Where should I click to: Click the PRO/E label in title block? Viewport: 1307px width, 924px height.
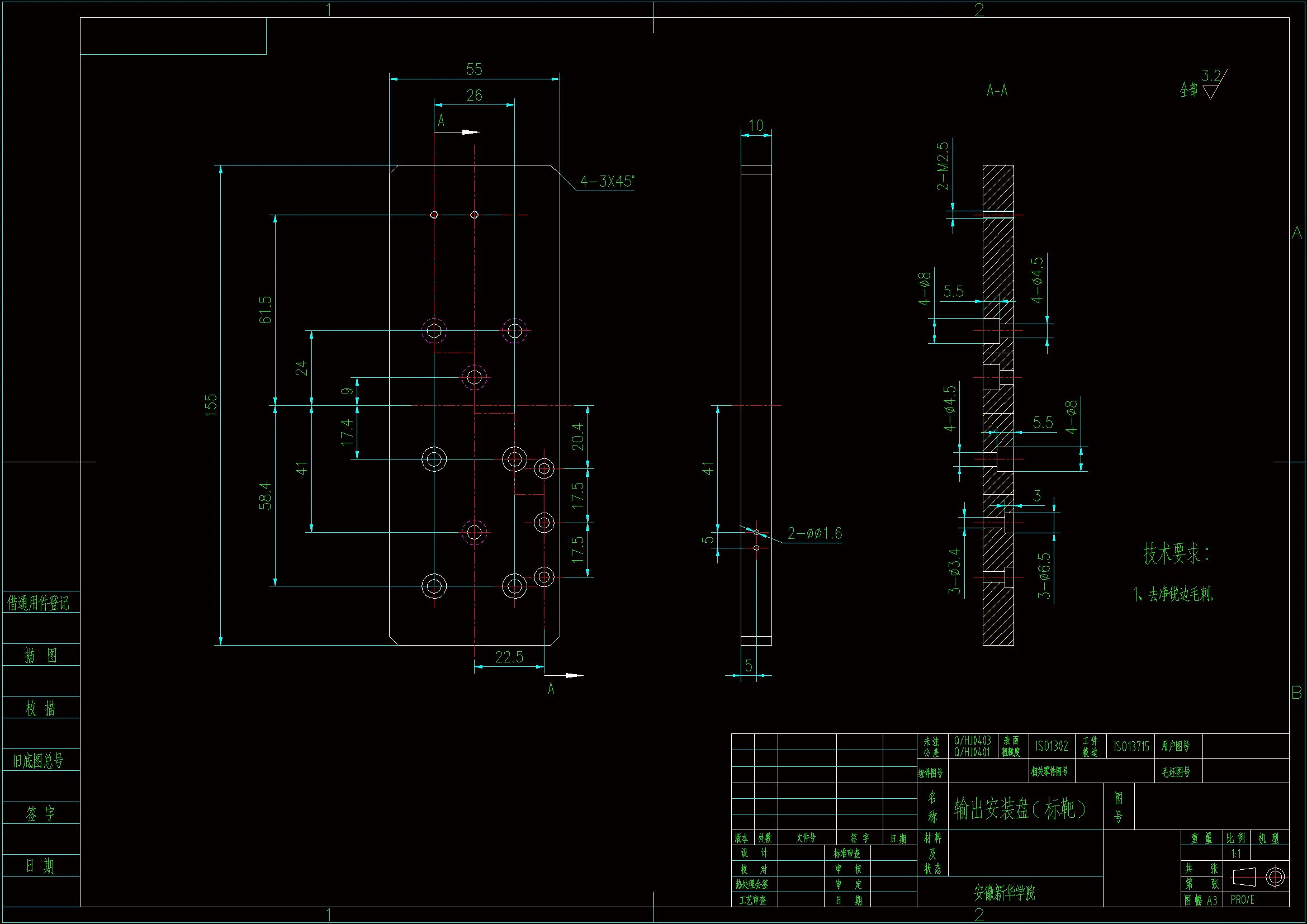[x=1242, y=900]
